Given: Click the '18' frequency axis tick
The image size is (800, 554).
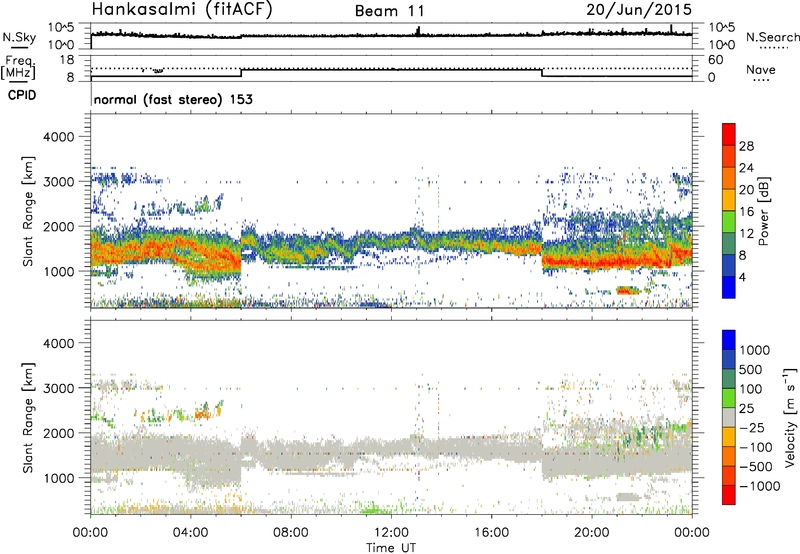Looking at the screenshot, I should pos(68,60).
